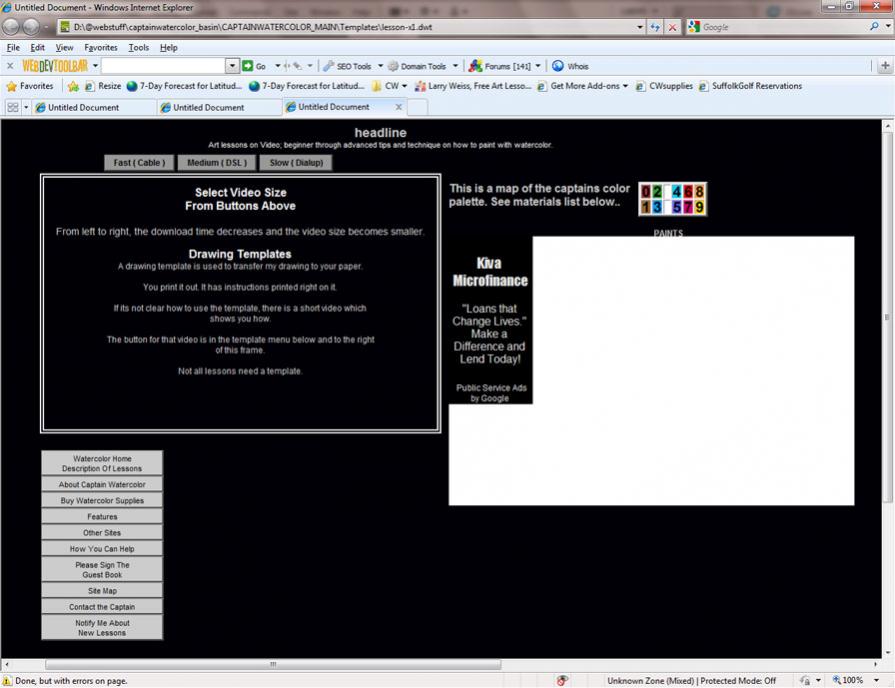Viewport: 895px width, 688px height.
Task: Switch to the second Untitled Document tab
Action: point(219,107)
